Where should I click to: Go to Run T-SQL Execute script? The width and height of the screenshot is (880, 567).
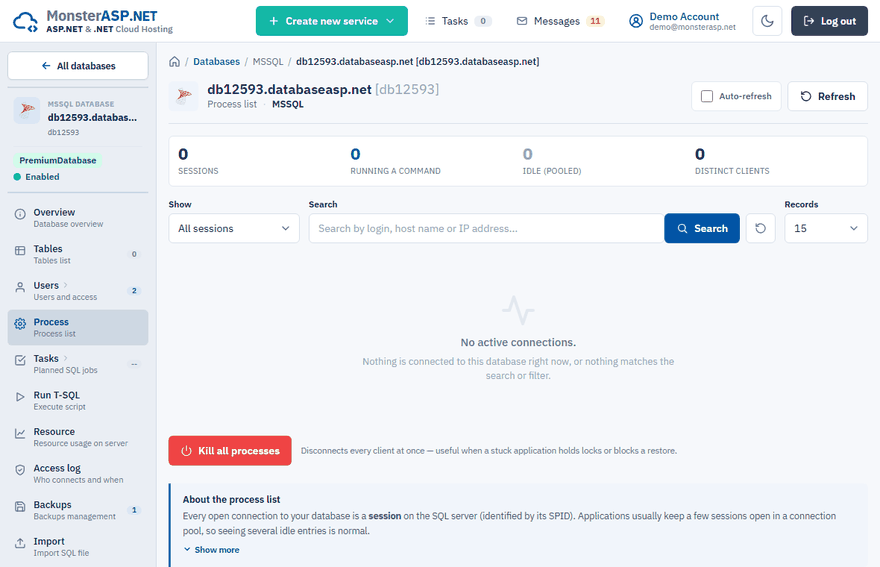[78, 401]
